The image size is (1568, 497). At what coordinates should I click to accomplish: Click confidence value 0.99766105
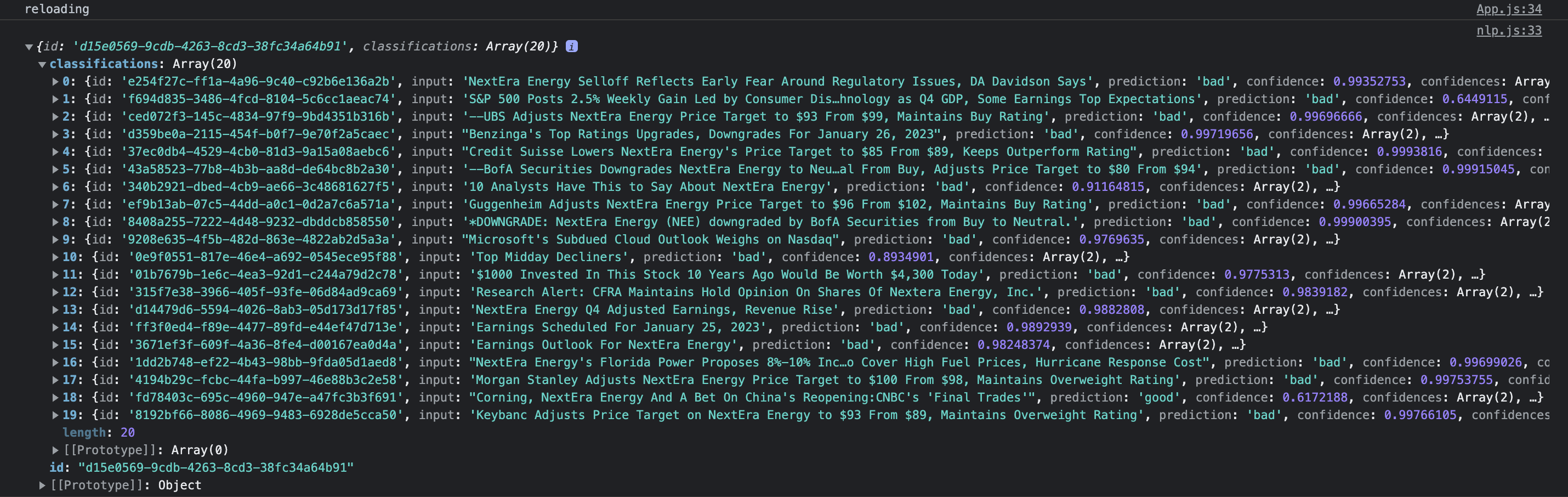1420,415
